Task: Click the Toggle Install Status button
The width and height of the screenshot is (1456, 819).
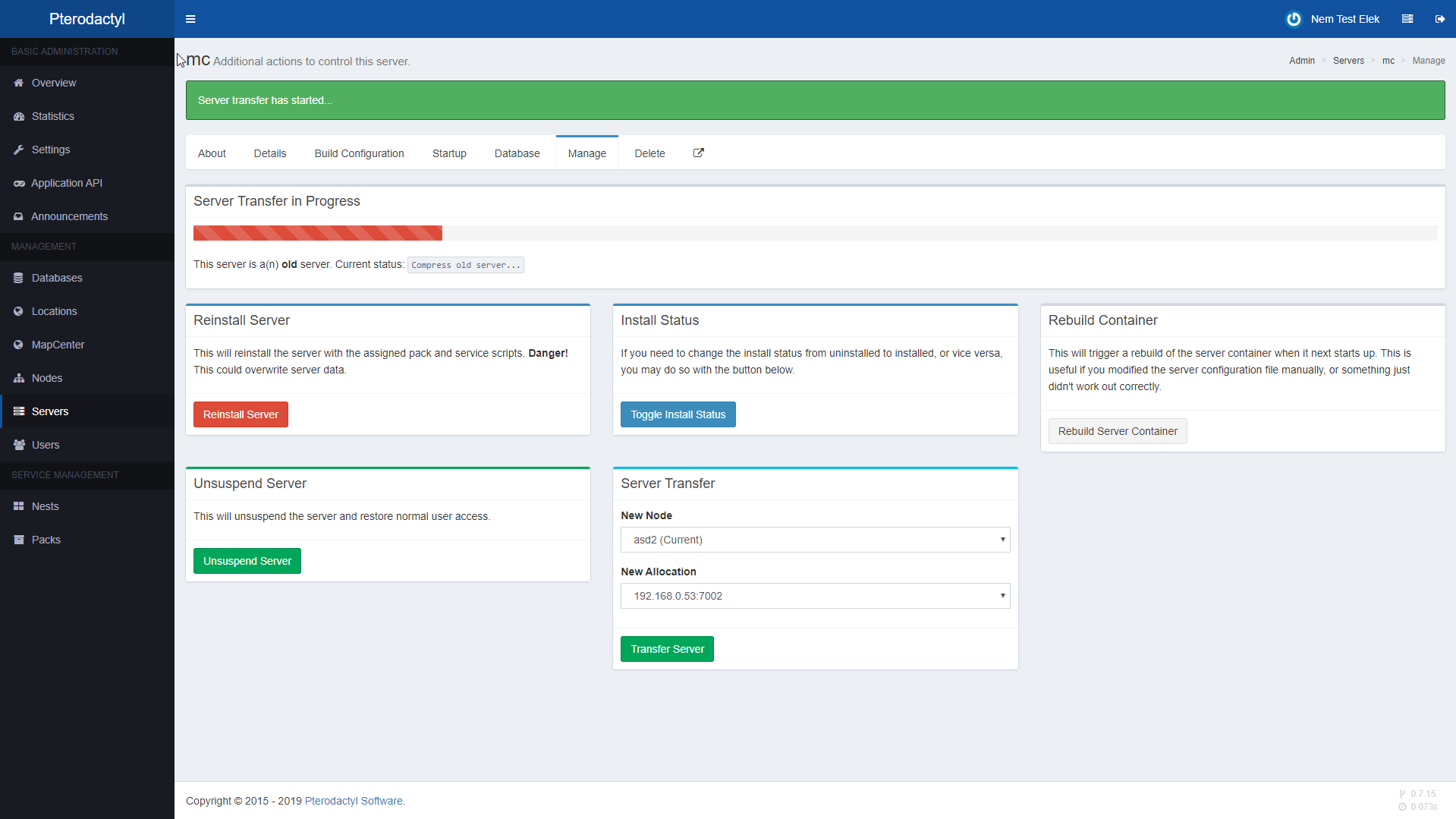Action: [678, 414]
